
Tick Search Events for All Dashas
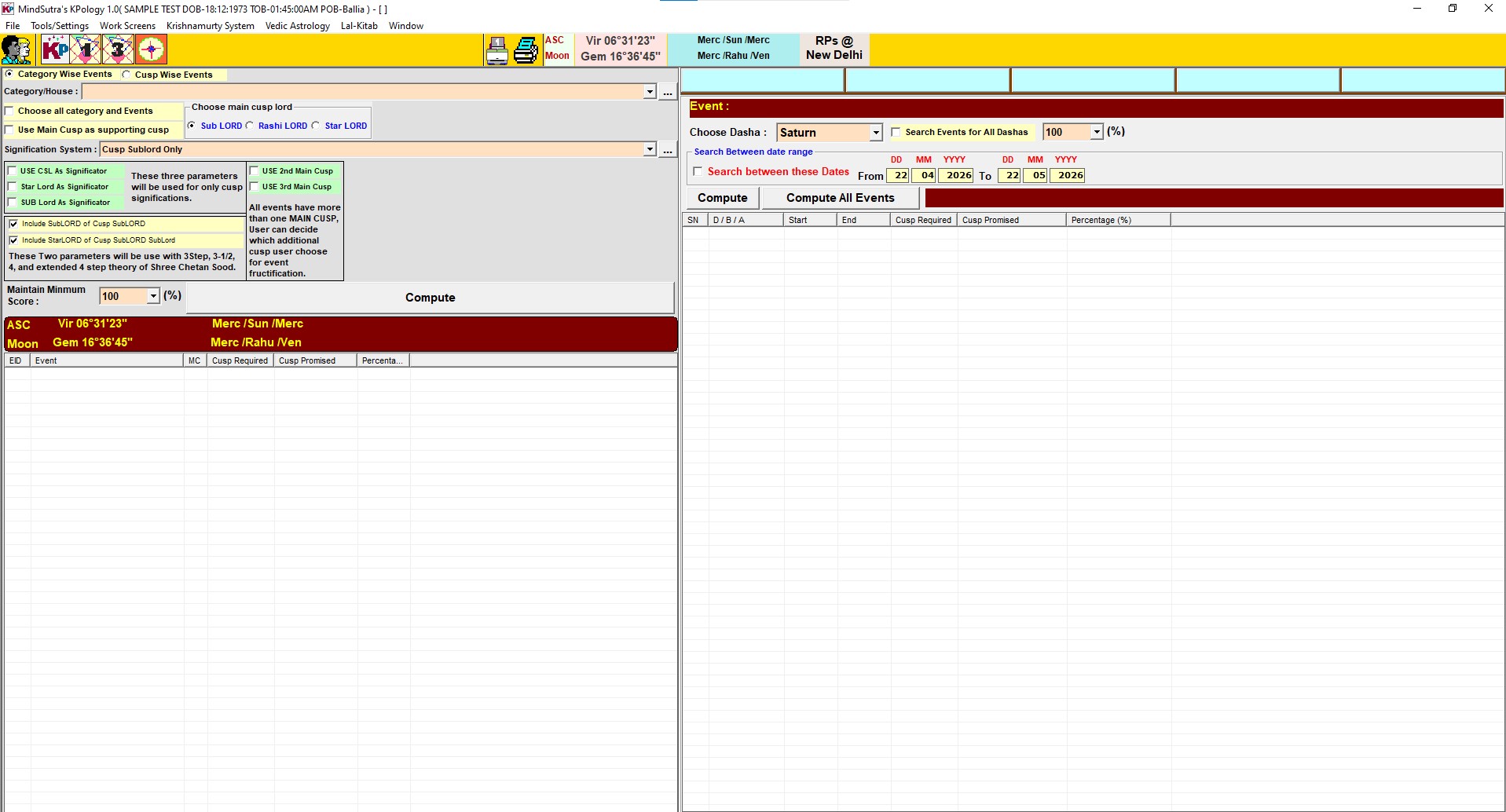(x=896, y=132)
